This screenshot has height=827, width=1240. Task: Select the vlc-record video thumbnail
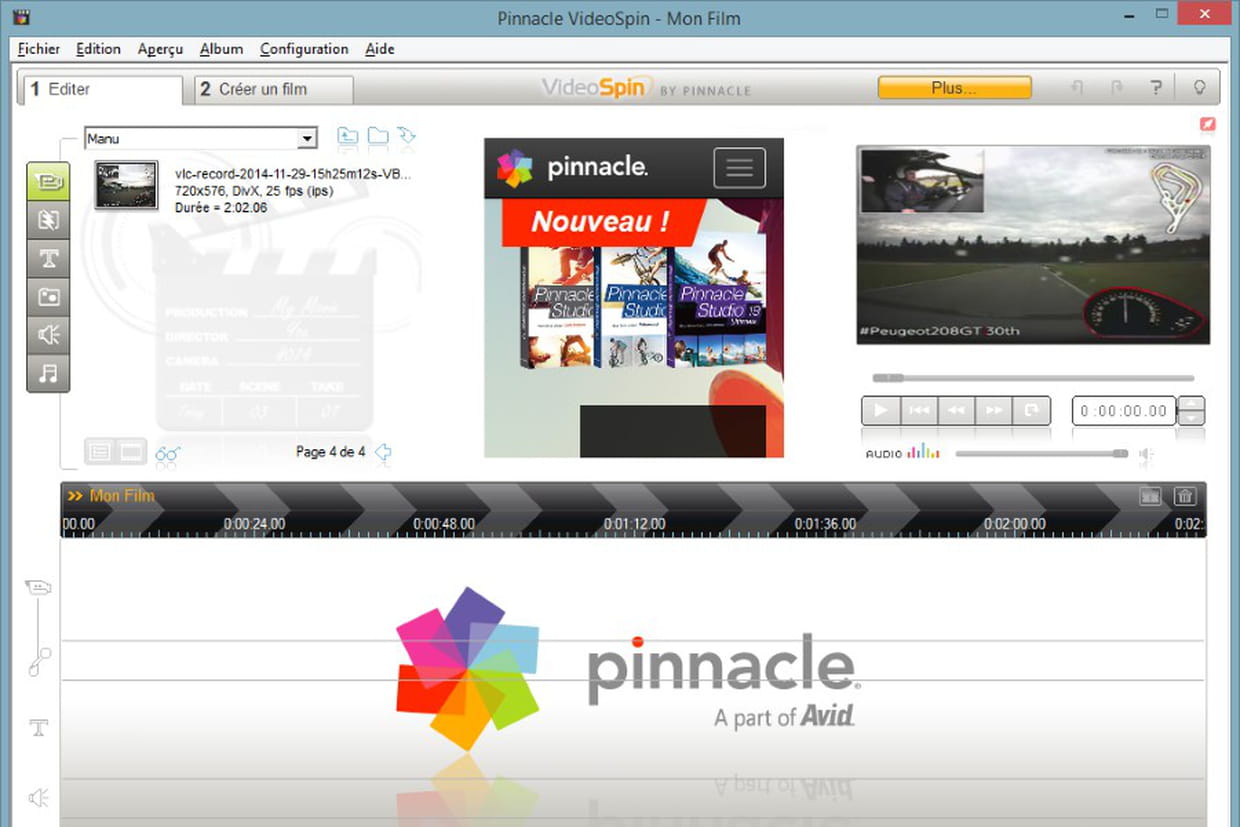point(126,185)
